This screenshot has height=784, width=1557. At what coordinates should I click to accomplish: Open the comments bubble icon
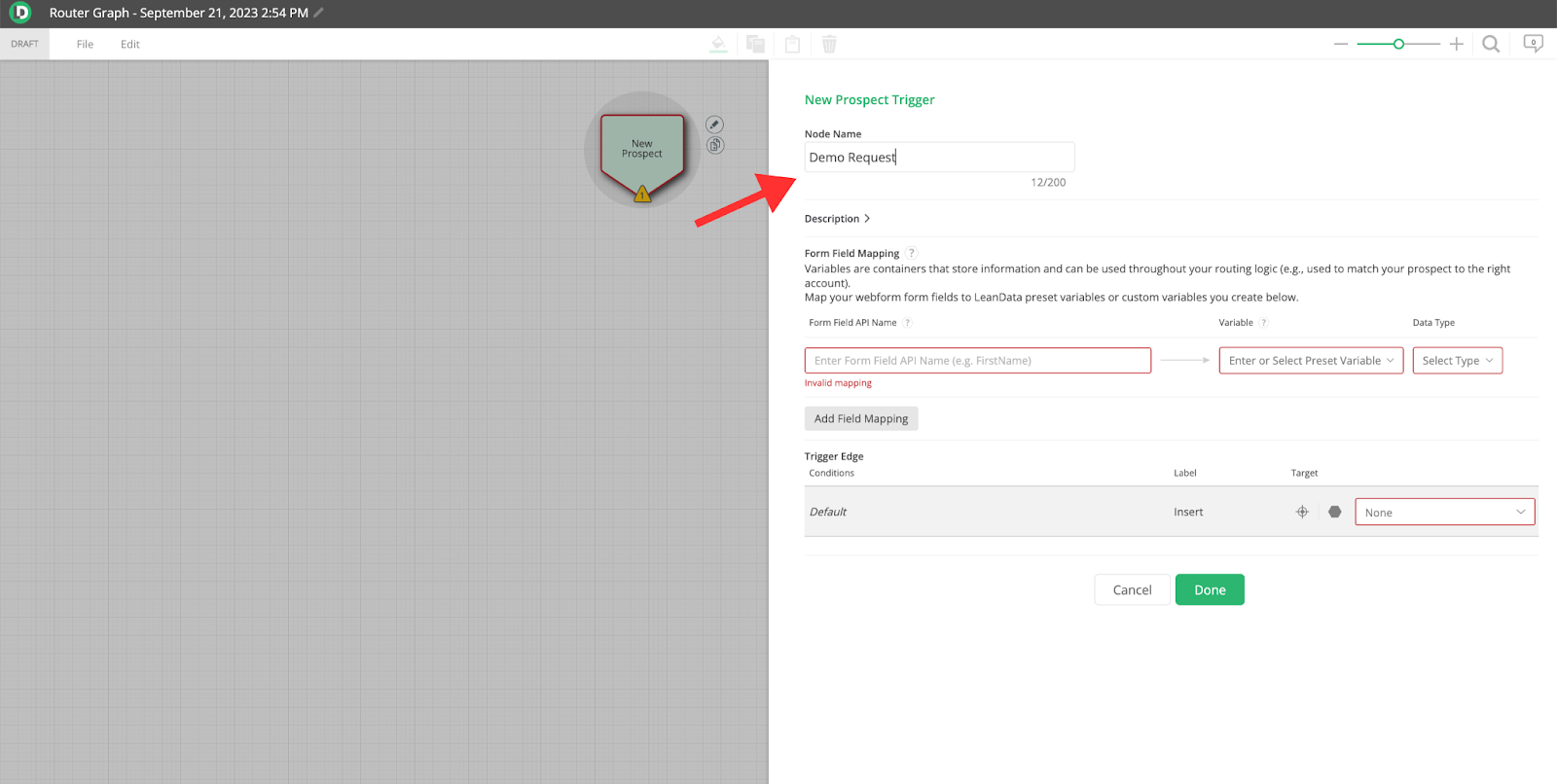(1533, 44)
